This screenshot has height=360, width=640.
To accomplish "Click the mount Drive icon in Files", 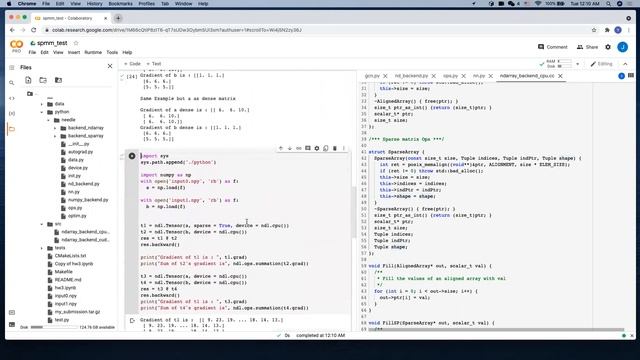I will pos(58,80).
